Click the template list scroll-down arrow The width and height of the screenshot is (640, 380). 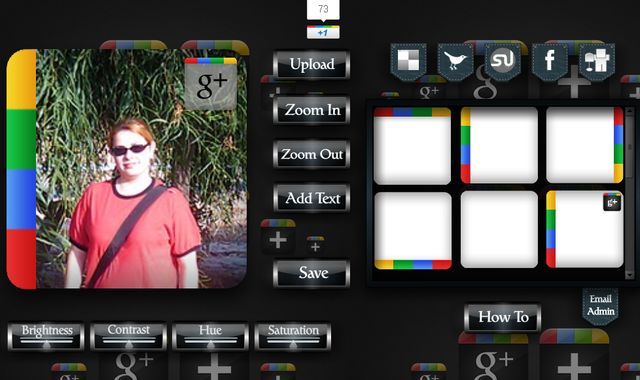point(629,276)
